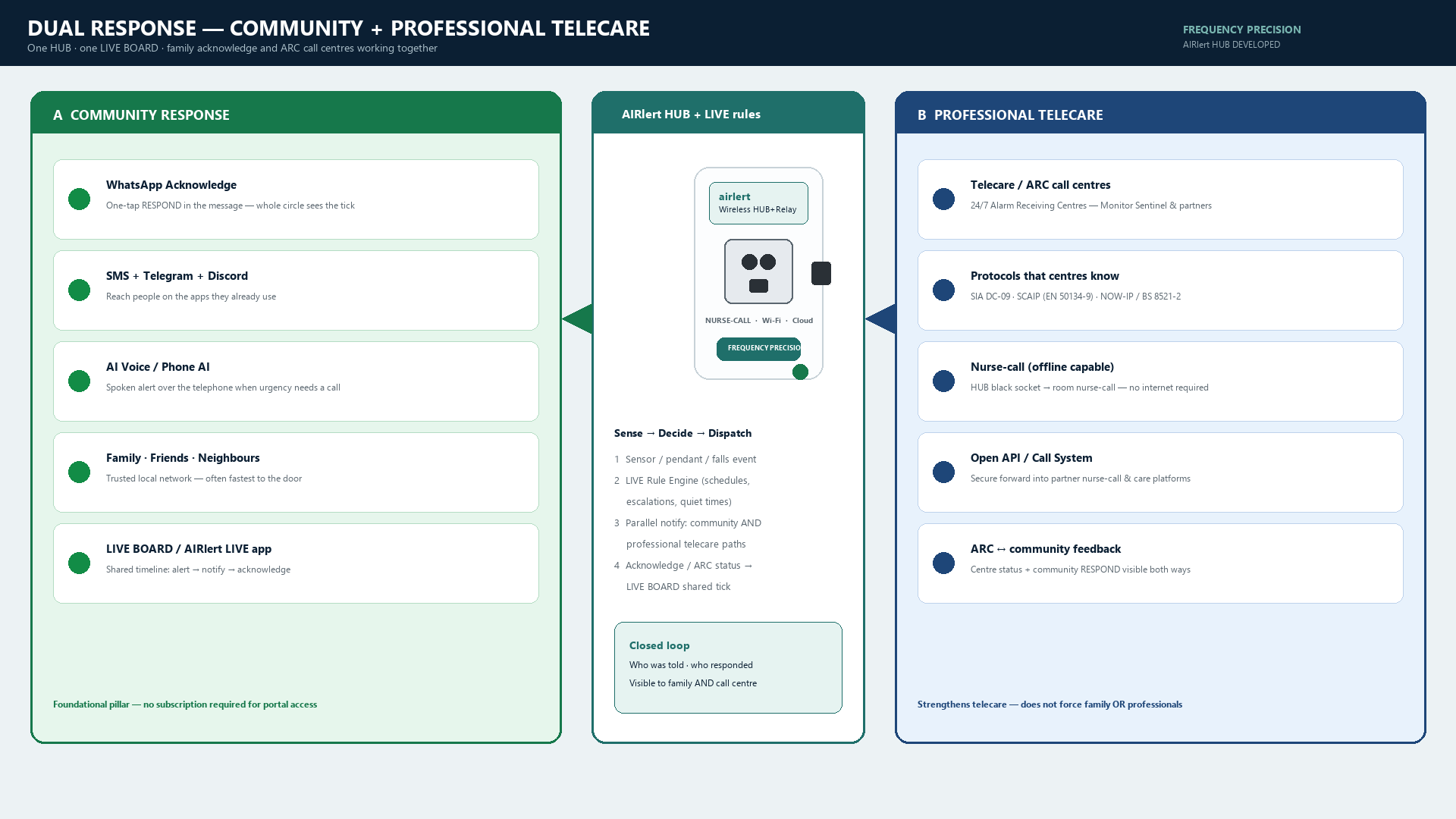Select the ARC ↔ community feedback heading
The height and width of the screenshot is (819, 1456).
point(1046,549)
